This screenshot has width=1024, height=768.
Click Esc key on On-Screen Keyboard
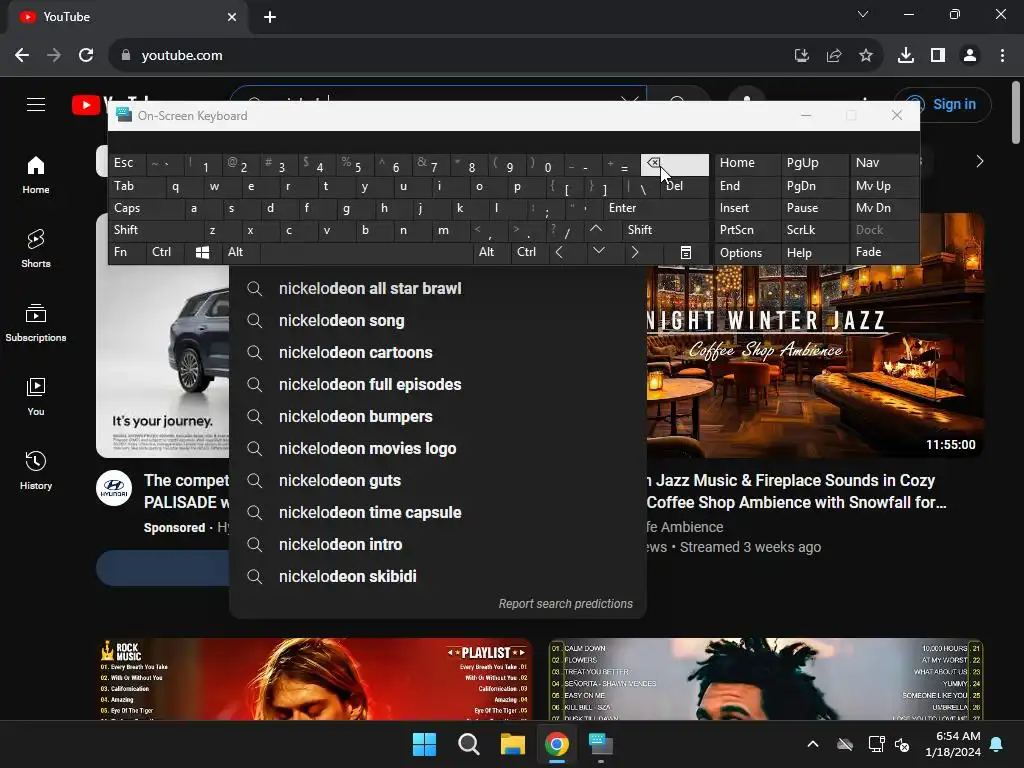tap(127, 163)
